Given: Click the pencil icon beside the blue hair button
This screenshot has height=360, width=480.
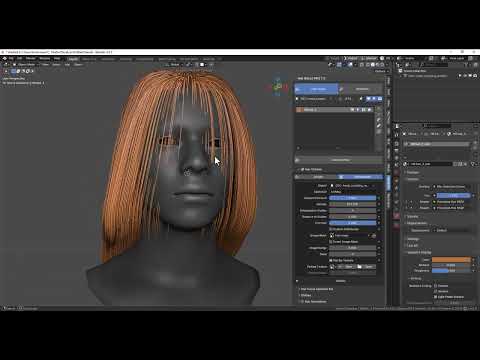Looking at the screenshot, I should [x=341, y=89].
